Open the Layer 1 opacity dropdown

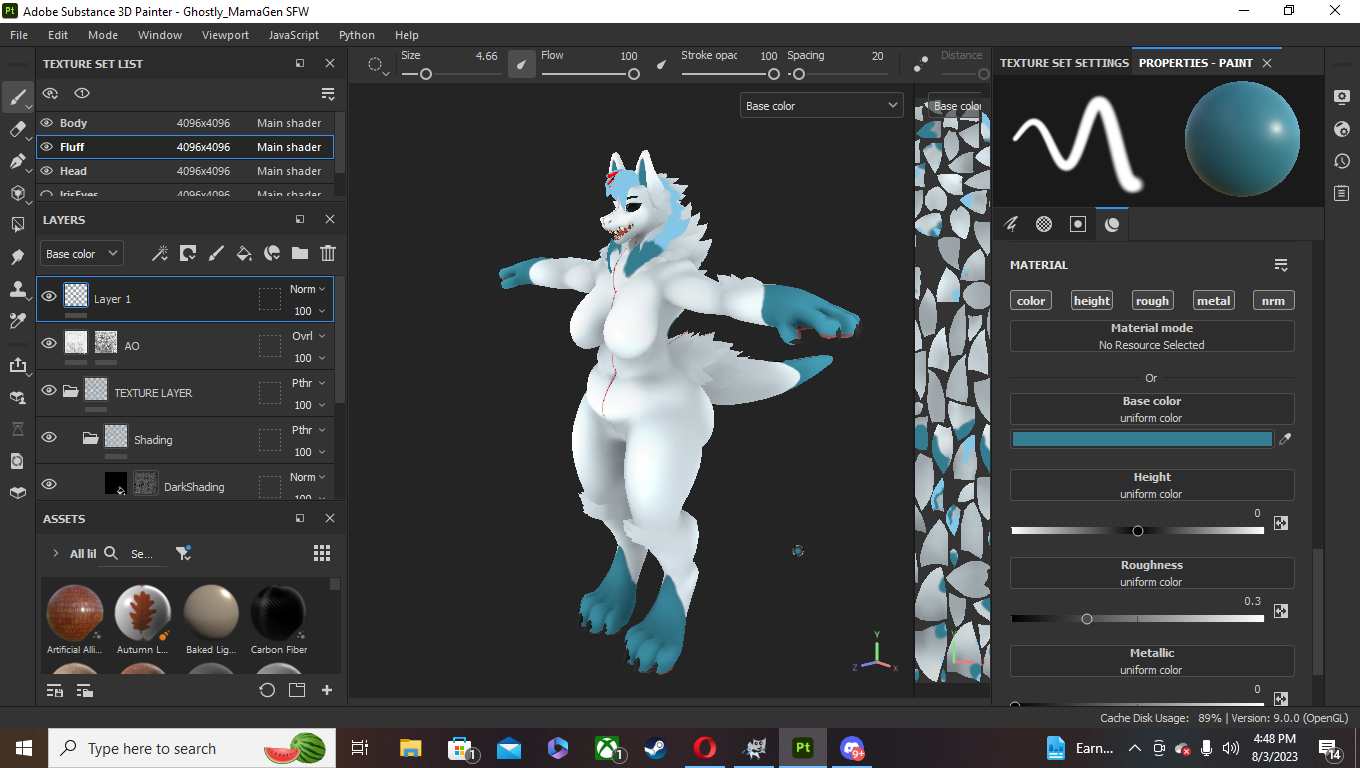(310, 311)
